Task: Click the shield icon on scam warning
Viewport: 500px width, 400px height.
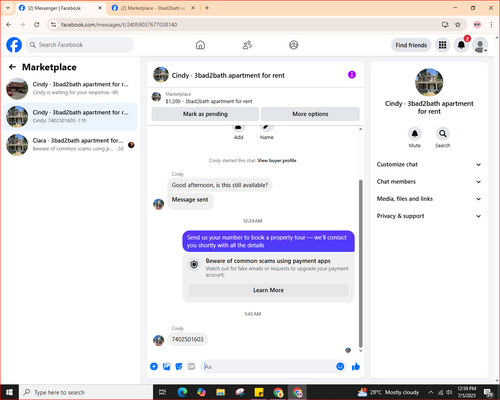Action: [194, 265]
